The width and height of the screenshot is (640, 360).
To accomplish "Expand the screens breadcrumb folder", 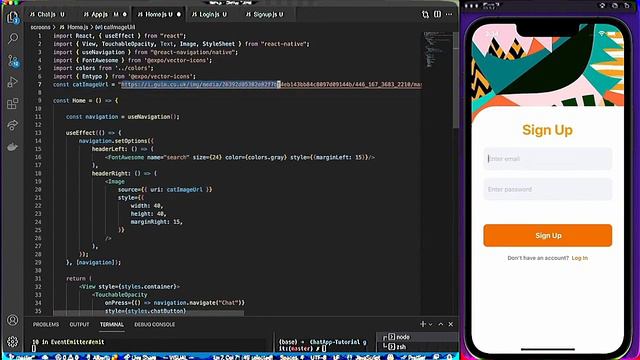I will pos(40,27).
